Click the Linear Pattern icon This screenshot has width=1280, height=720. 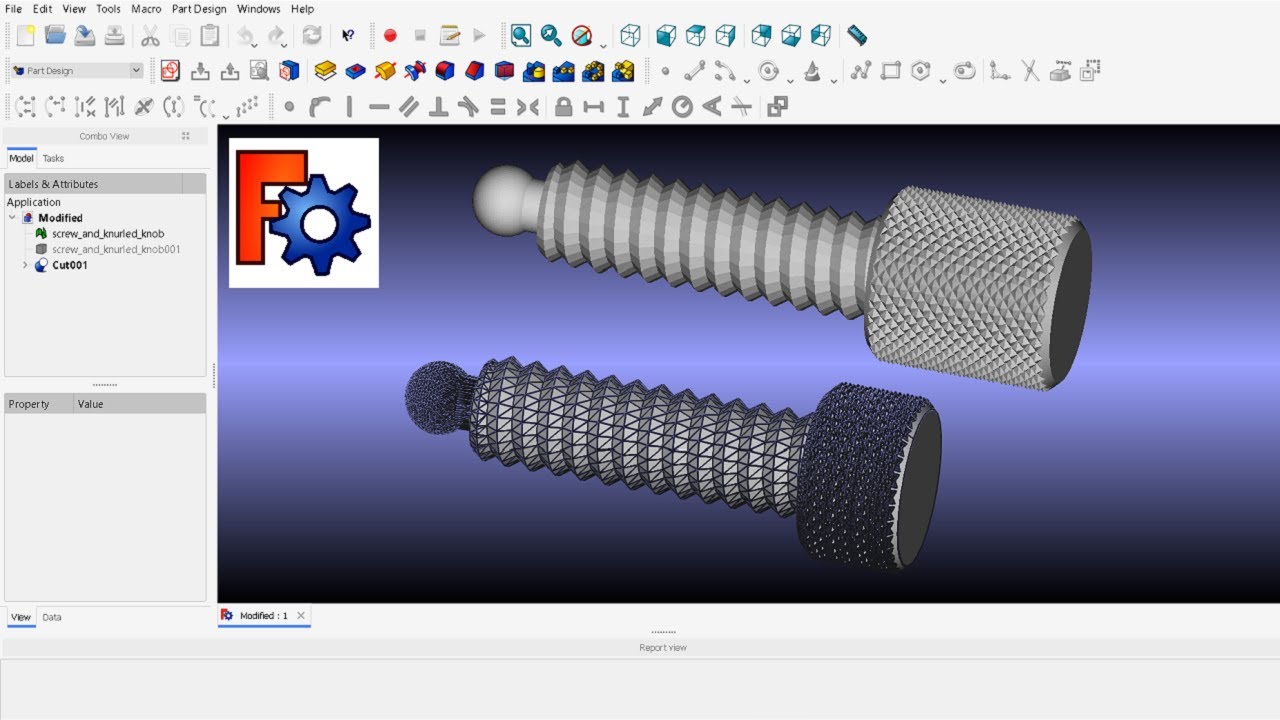[x=564, y=71]
